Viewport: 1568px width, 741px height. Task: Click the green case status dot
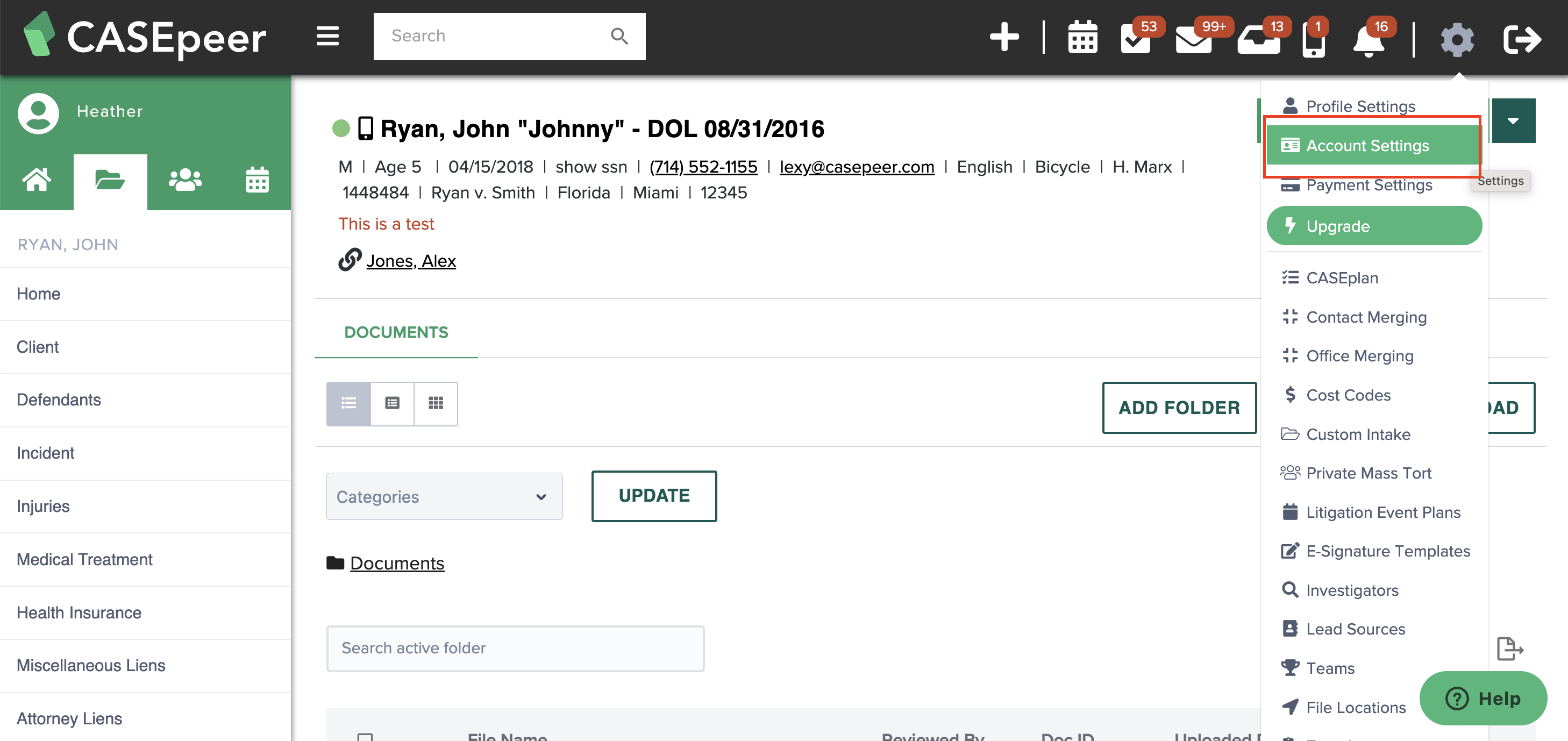click(x=341, y=129)
